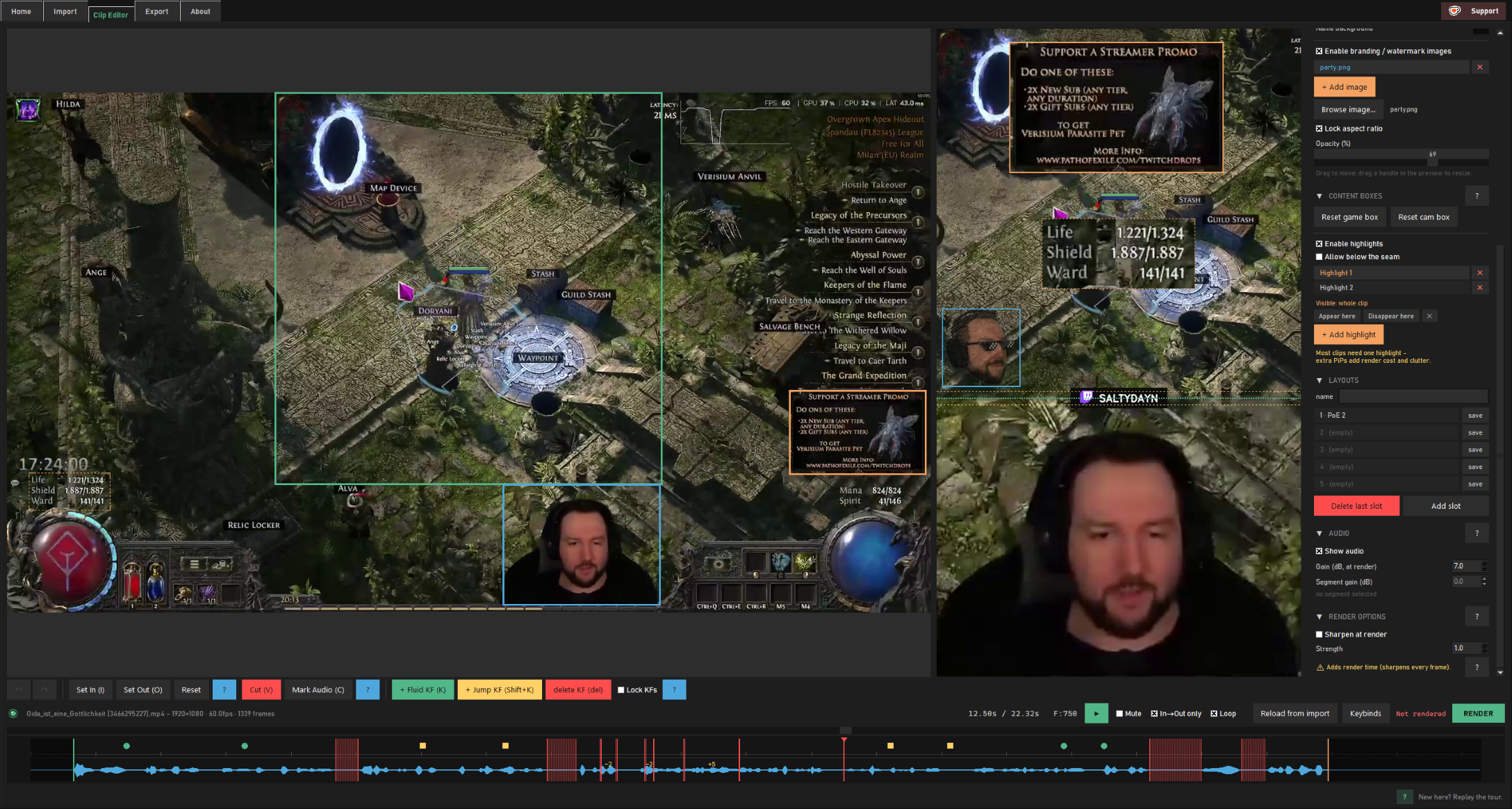Click the layout name input field
The image size is (1512, 809).
pyautogui.click(x=1413, y=396)
